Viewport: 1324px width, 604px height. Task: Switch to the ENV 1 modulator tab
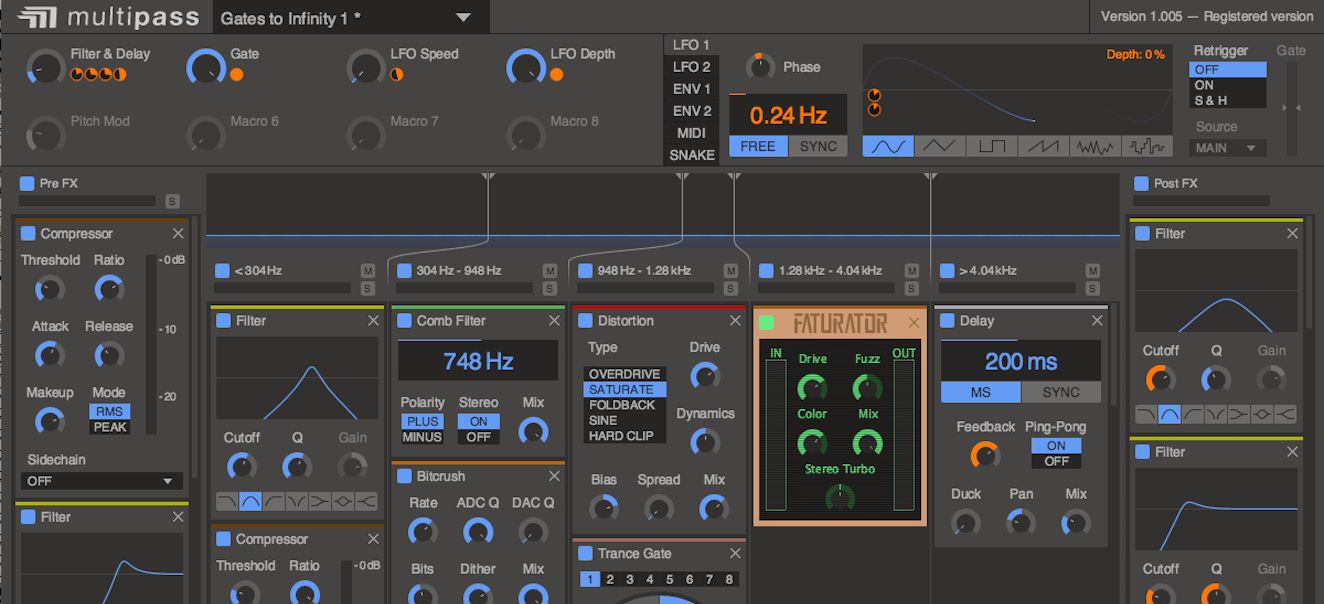(x=692, y=89)
